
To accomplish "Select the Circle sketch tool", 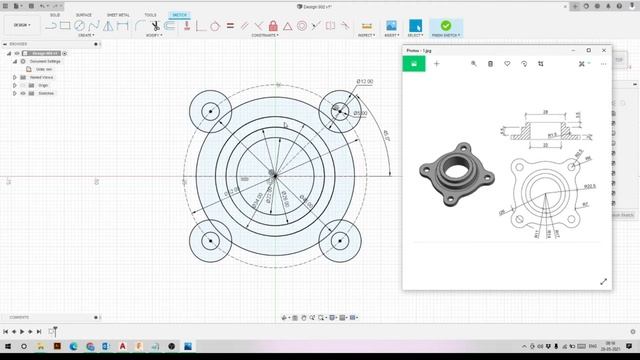I will (x=79, y=26).
